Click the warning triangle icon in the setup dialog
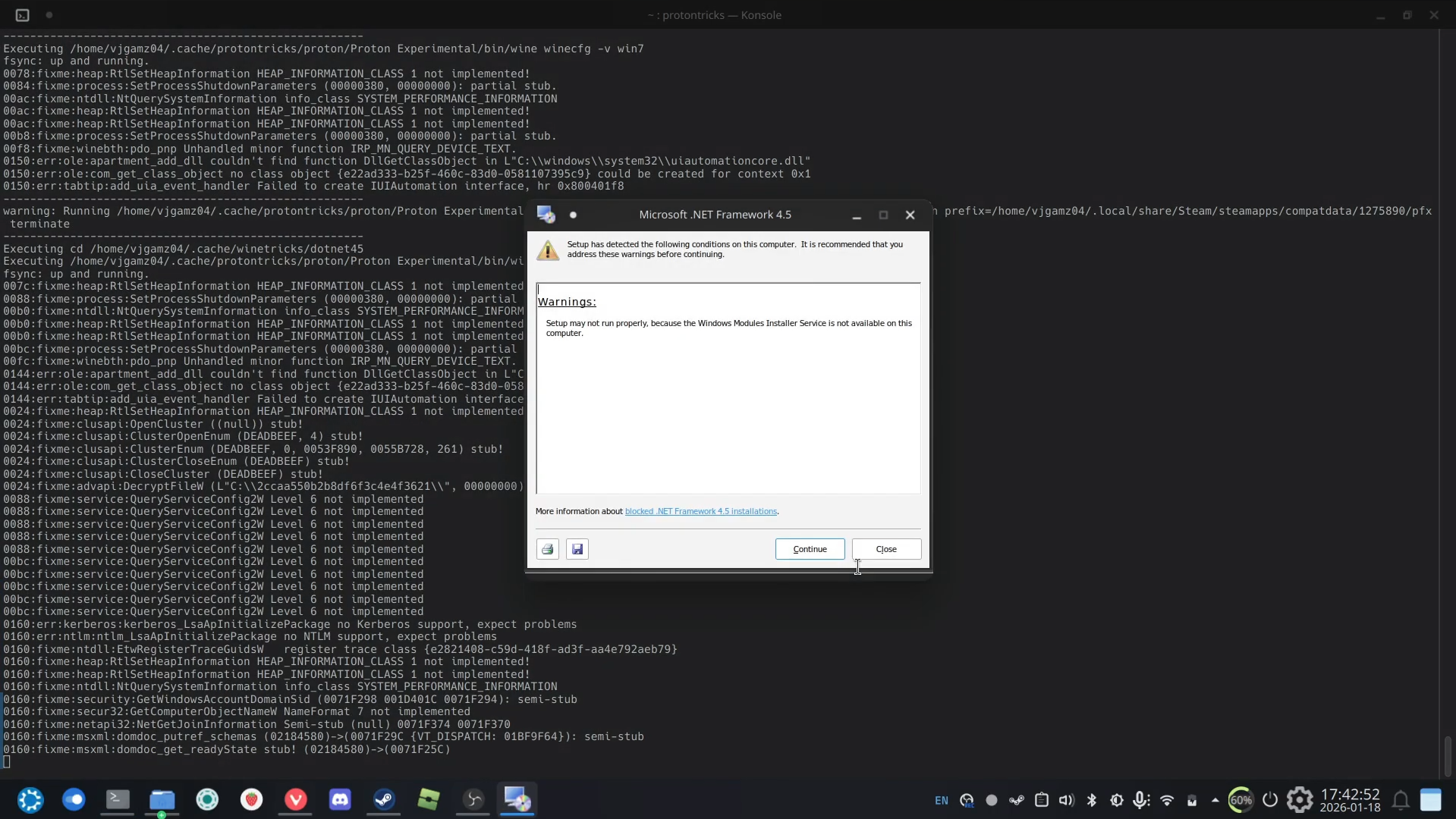The image size is (1456, 819). pos(548,250)
